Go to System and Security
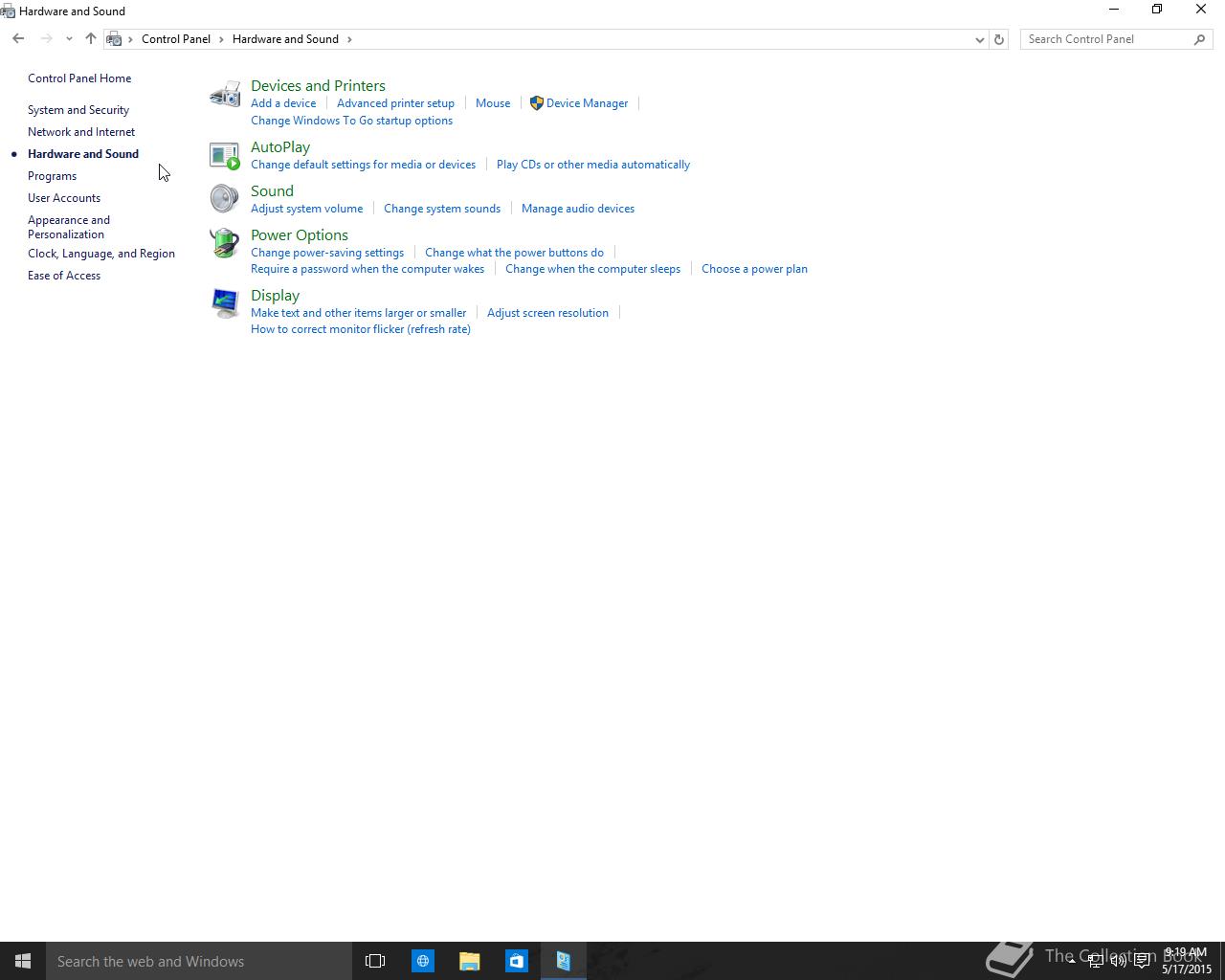The width and height of the screenshot is (1225, 980). click(78, 110)
